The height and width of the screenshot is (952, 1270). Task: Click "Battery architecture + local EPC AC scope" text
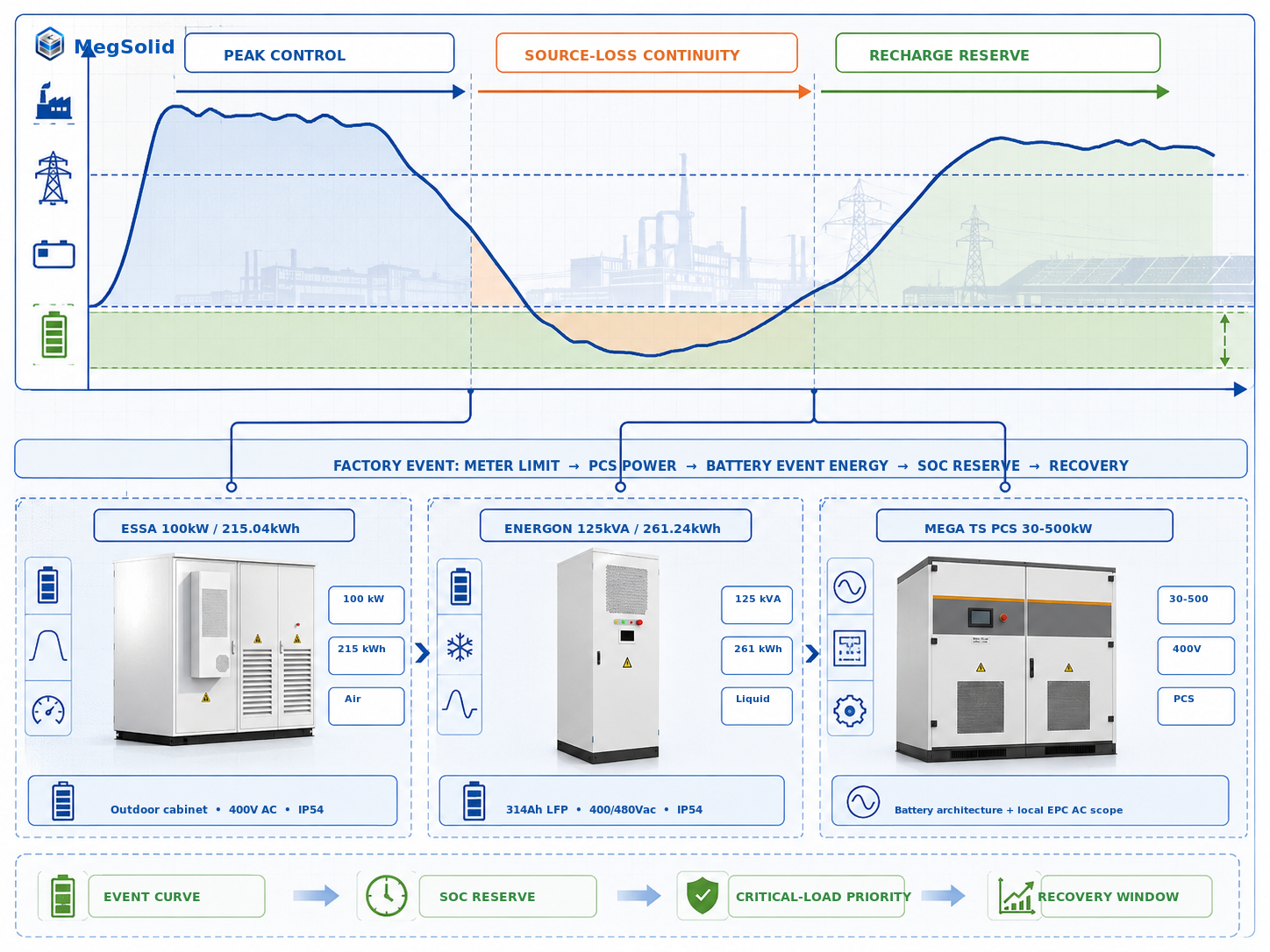[x=1009, y=810]
